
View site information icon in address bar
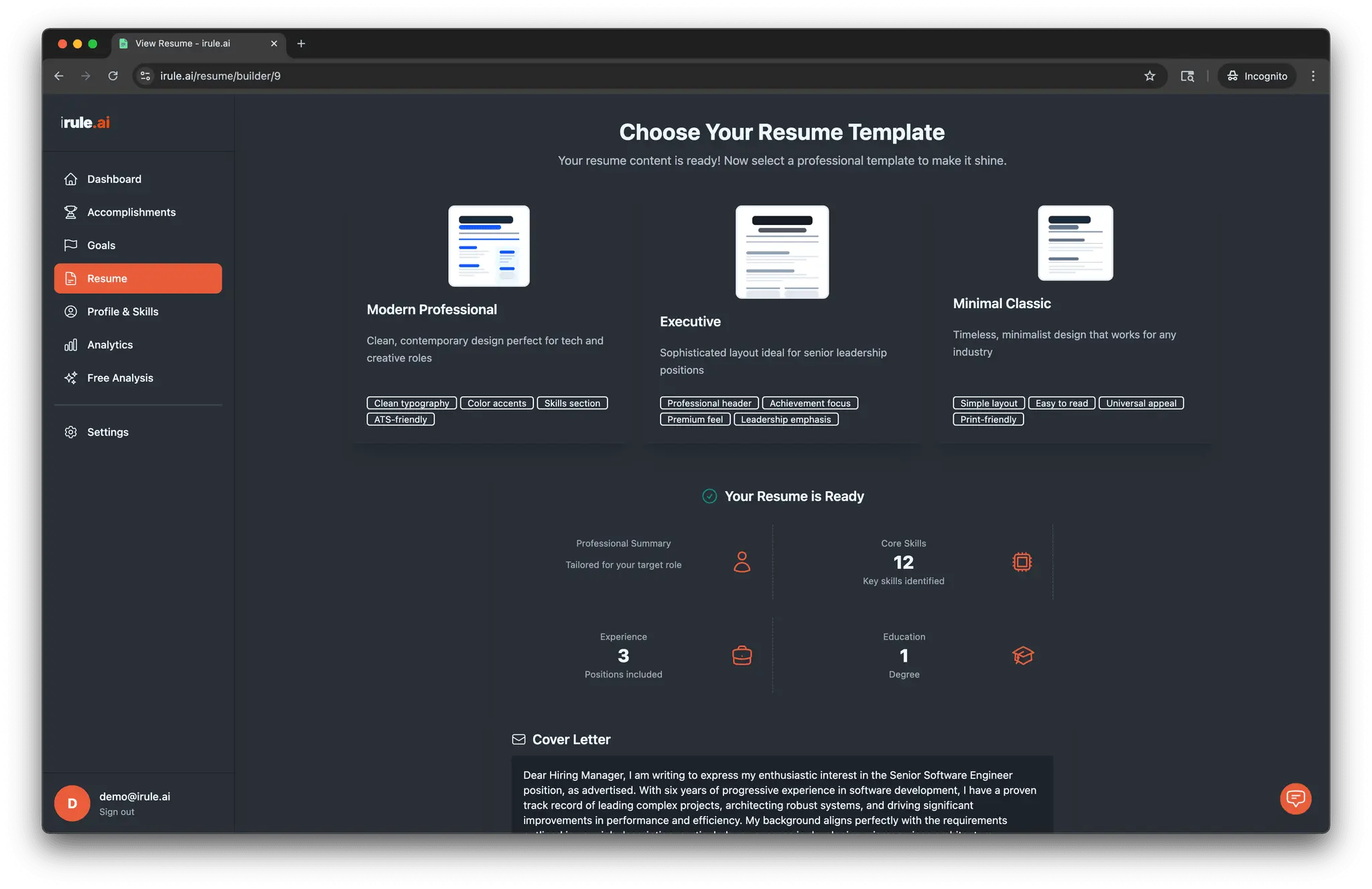click(x=145, y=76)
